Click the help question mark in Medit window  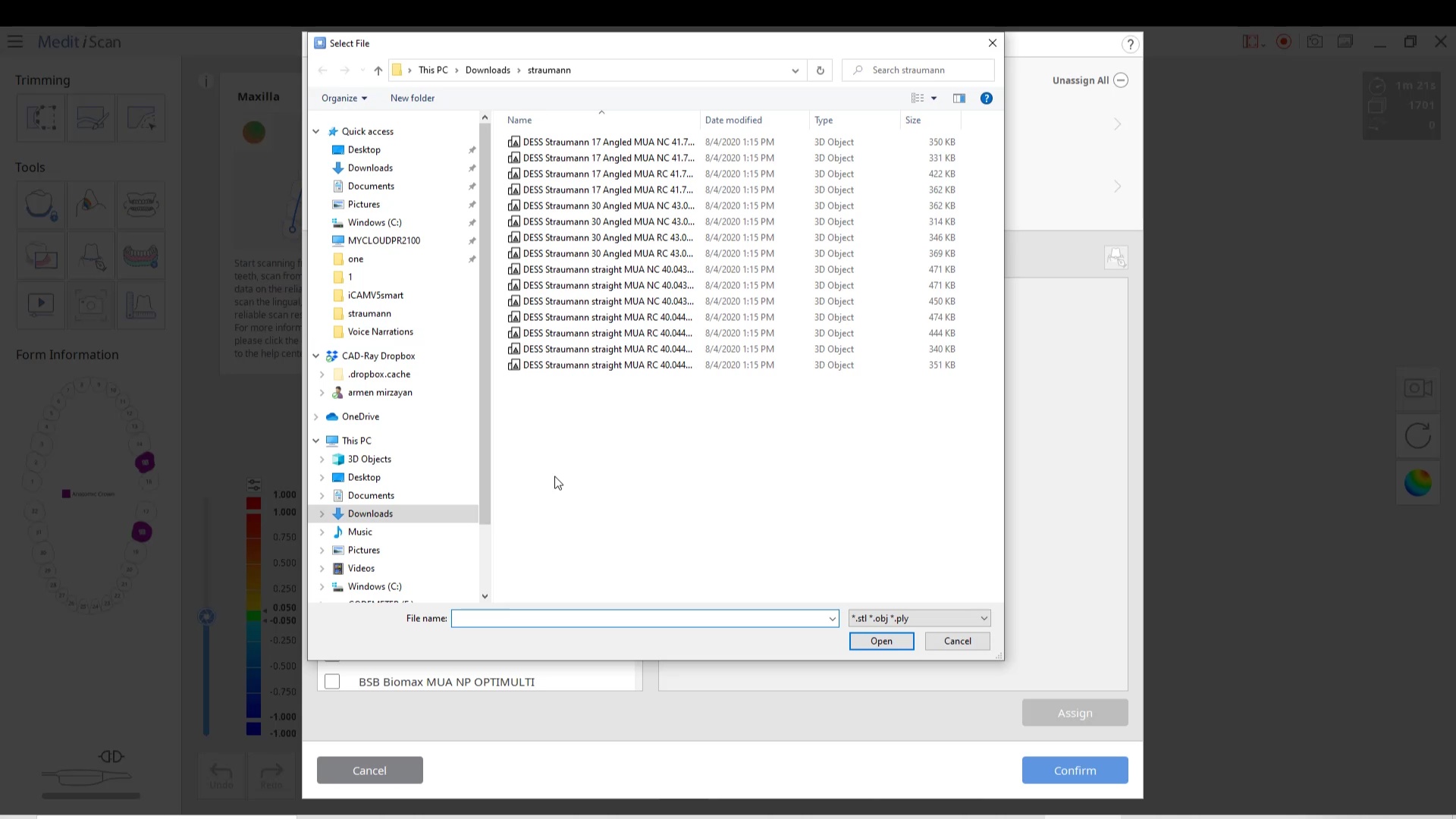[x=1130, y=45]
